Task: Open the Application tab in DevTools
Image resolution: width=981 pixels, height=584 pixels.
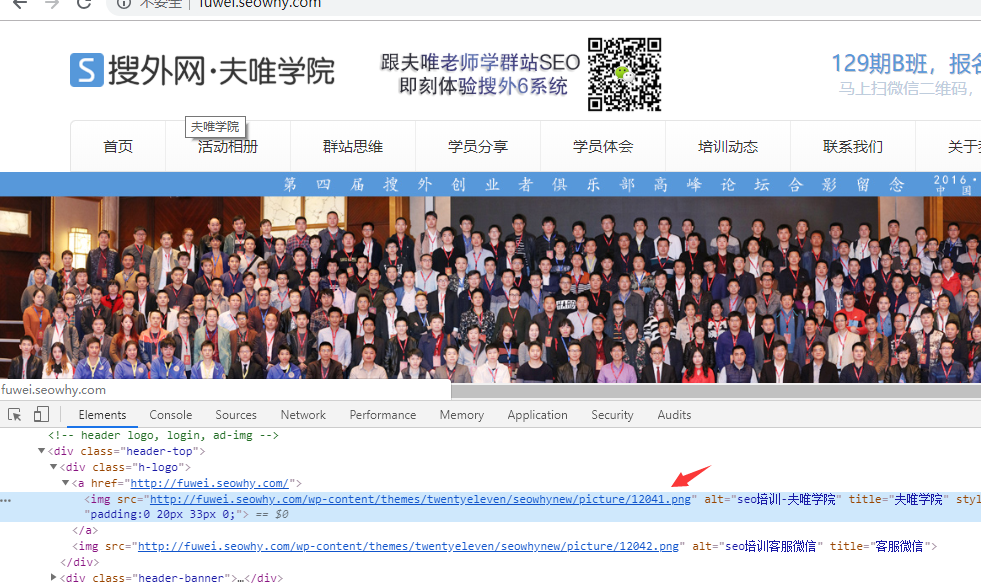Action: point(537,415)
